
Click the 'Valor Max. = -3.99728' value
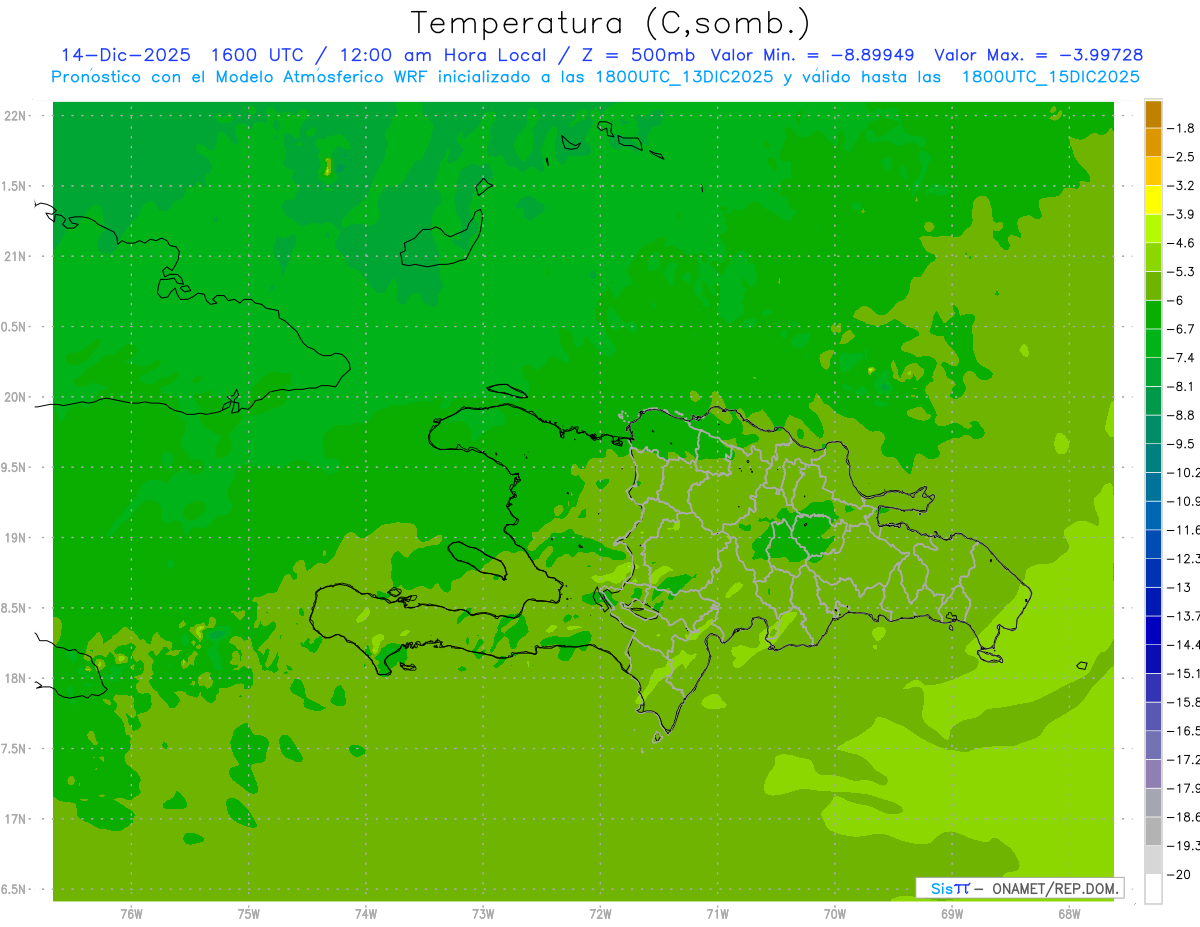click(1039, 55)
